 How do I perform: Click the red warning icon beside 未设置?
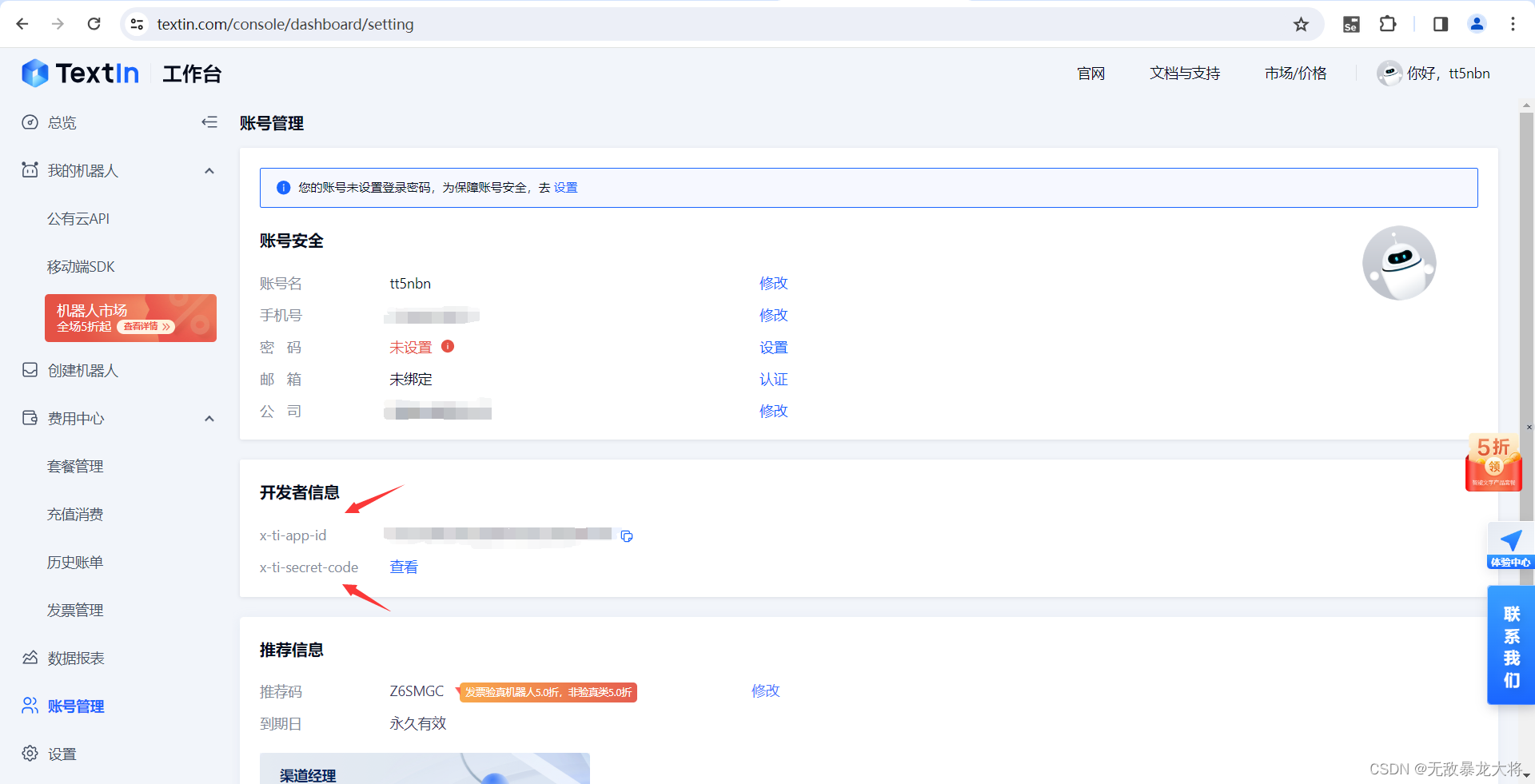pos(448,346)
